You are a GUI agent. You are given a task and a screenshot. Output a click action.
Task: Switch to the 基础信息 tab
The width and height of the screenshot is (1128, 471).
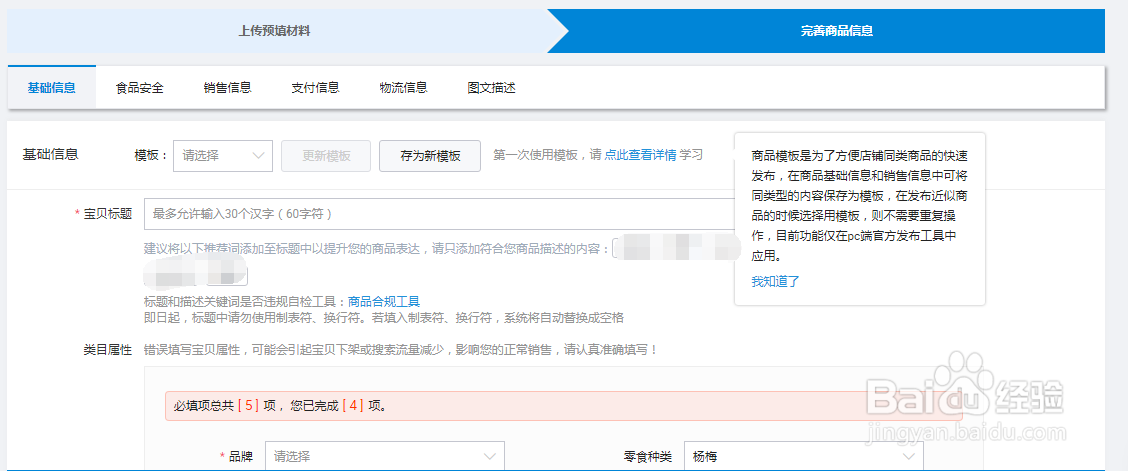(51, 88)
